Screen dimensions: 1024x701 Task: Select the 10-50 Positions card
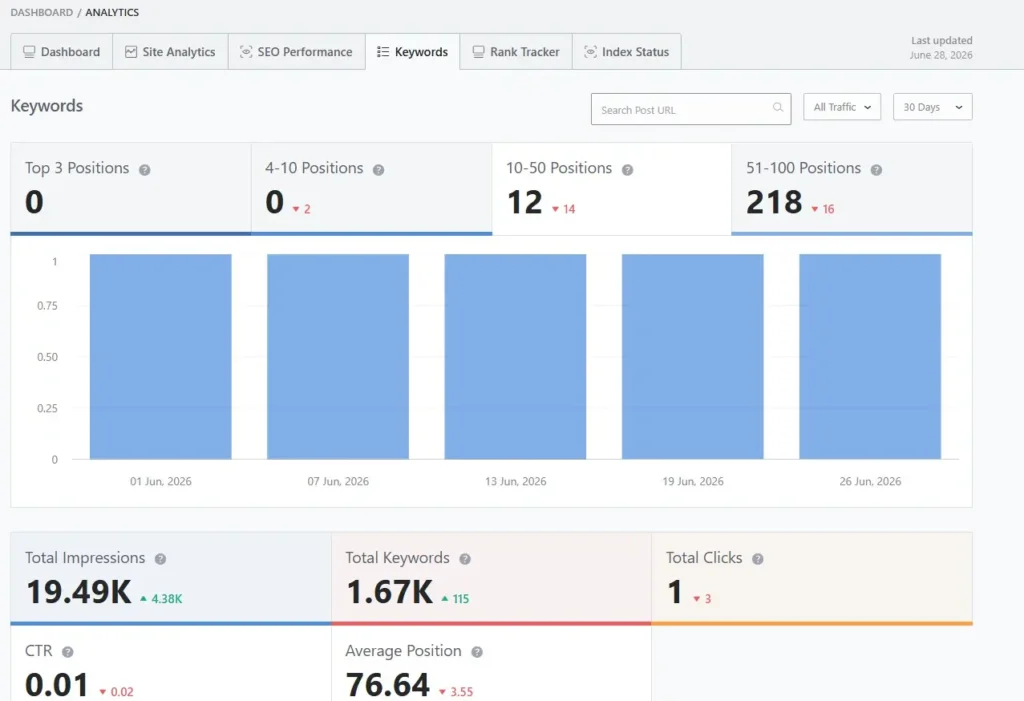[x=612, y=189]
